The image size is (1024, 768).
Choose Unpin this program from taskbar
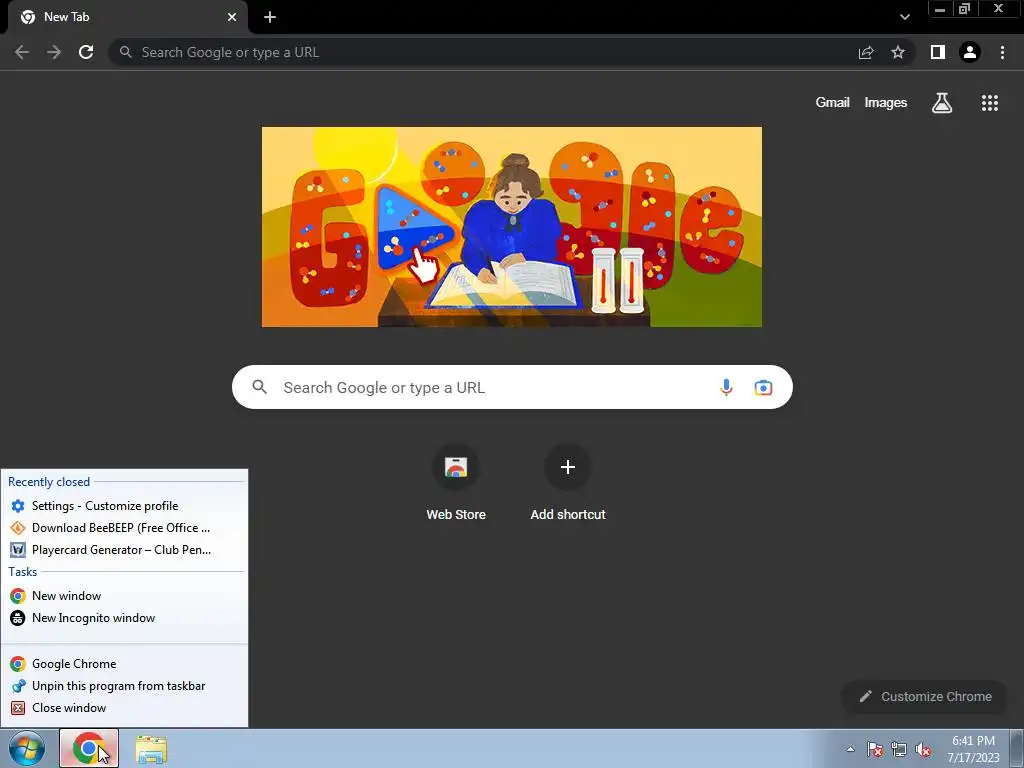pyautogui.click(x=124, y=686)
